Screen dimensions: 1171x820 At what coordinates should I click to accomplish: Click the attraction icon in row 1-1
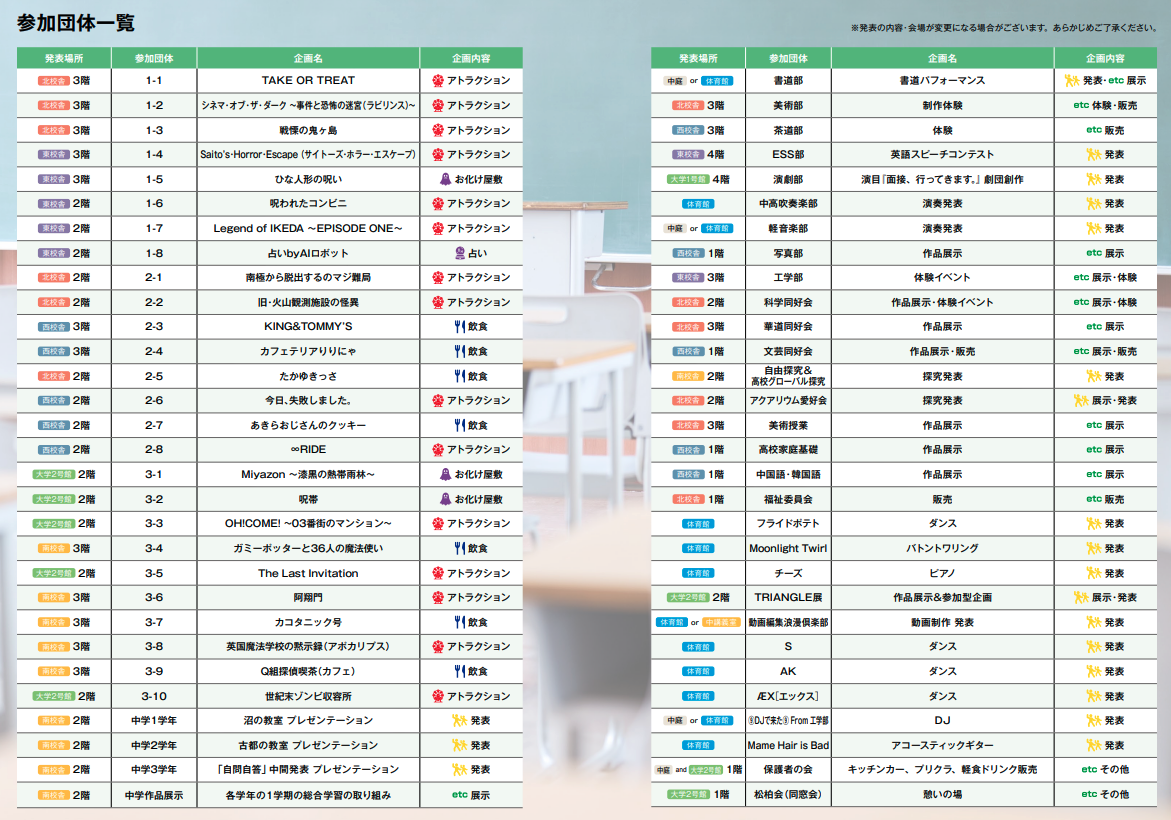point(438,81)
